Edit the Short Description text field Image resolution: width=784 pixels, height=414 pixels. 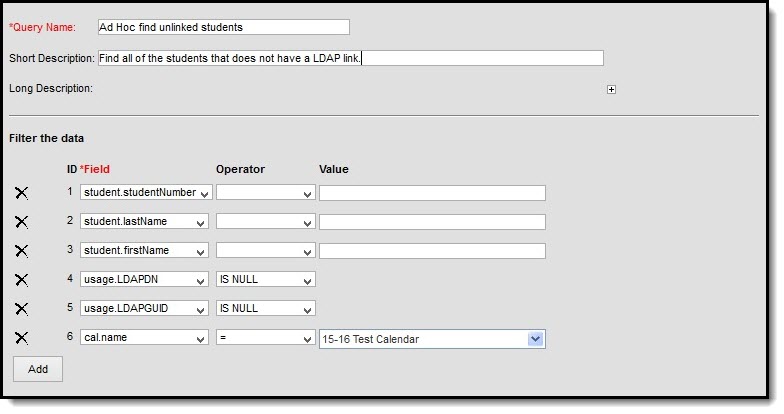[x=350, y=58]
